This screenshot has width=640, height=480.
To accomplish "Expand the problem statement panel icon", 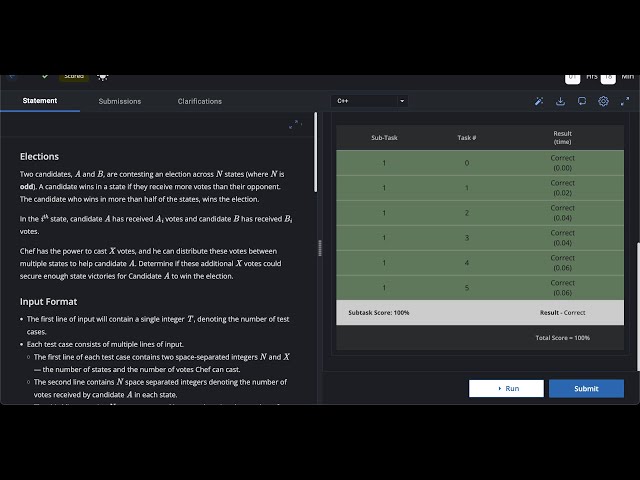I will click(x=293, y=124).
